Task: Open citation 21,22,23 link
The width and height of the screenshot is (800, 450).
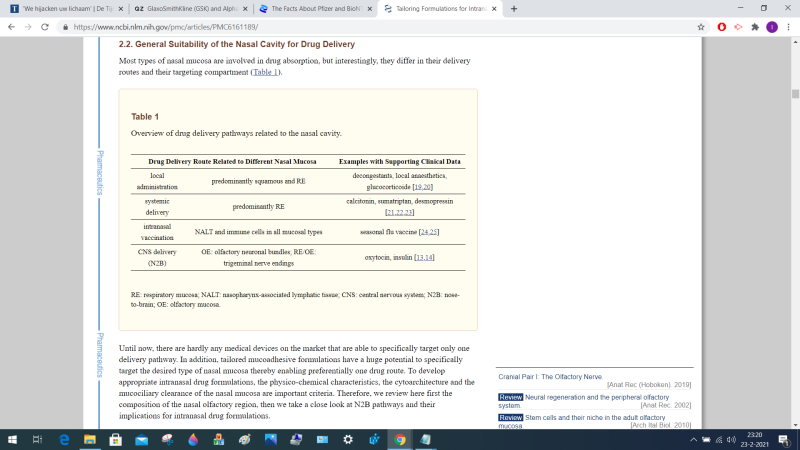Action: point(399,212)
